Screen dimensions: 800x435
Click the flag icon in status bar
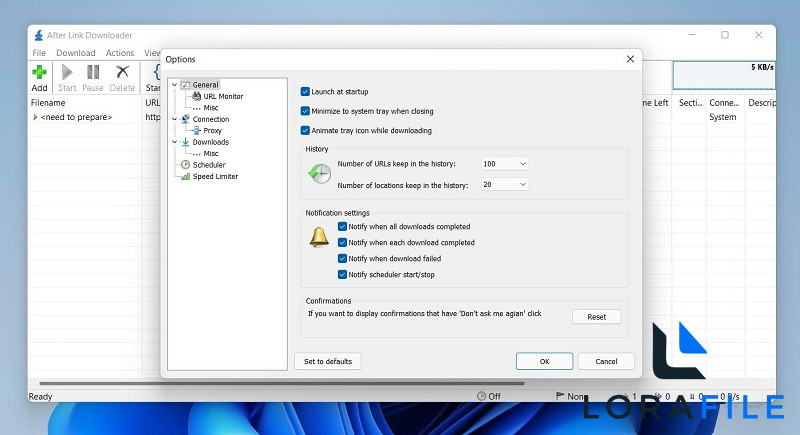[x=560, y=396]
